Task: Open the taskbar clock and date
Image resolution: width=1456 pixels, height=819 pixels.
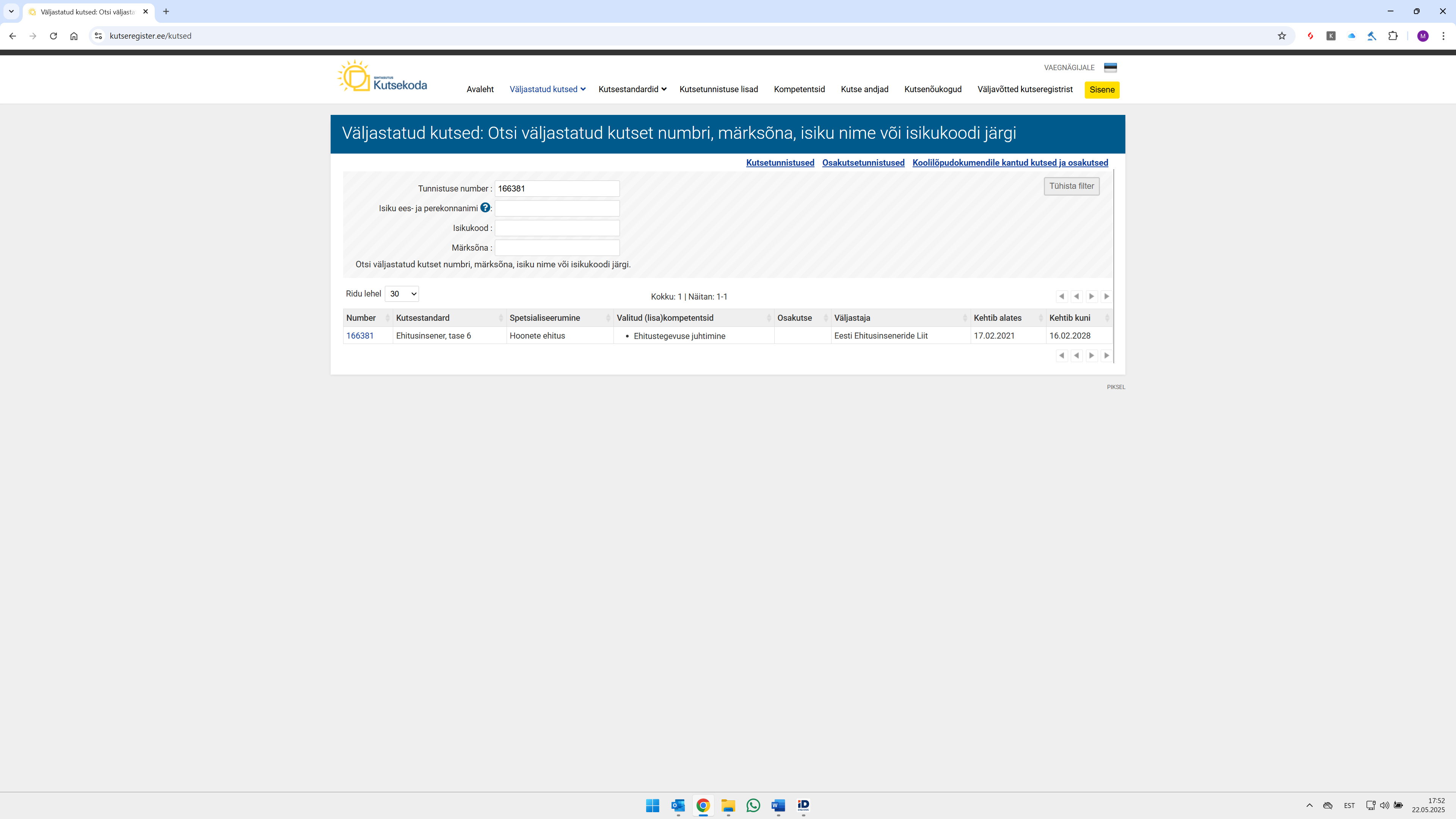Action: (1428, 805)
